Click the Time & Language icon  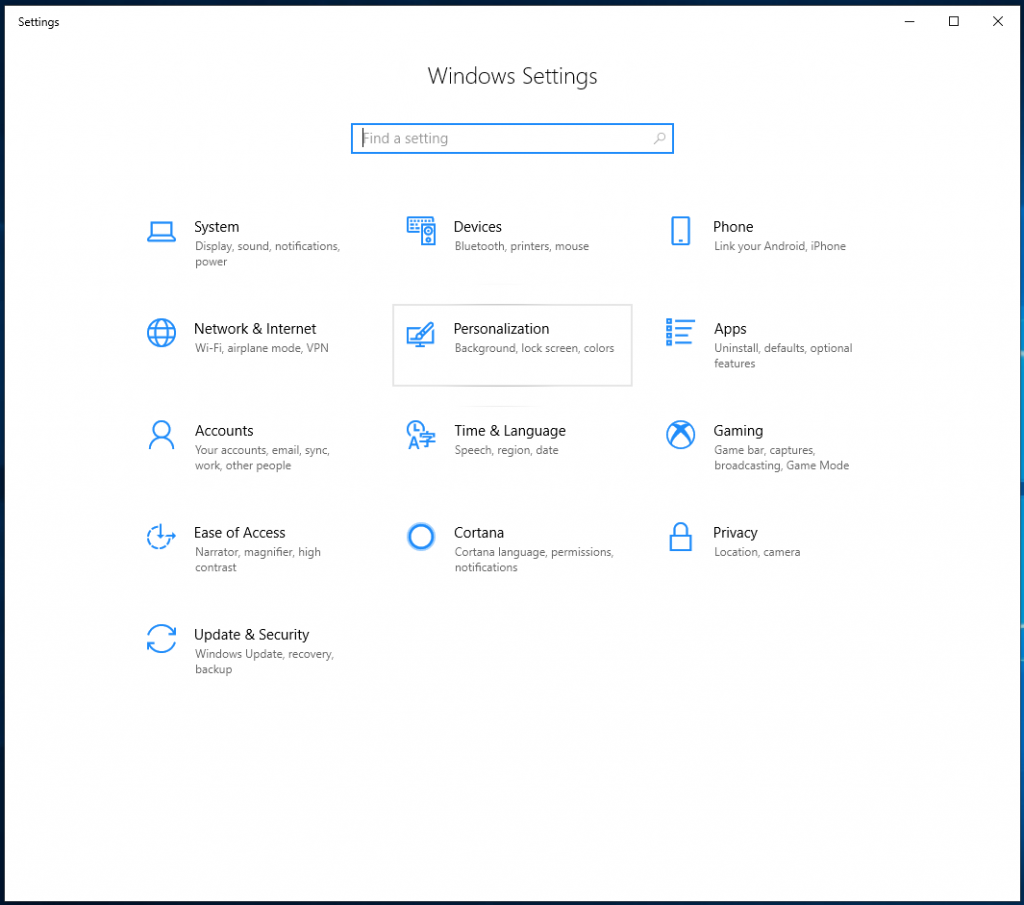pyautogui.click(x=421, y=435)
